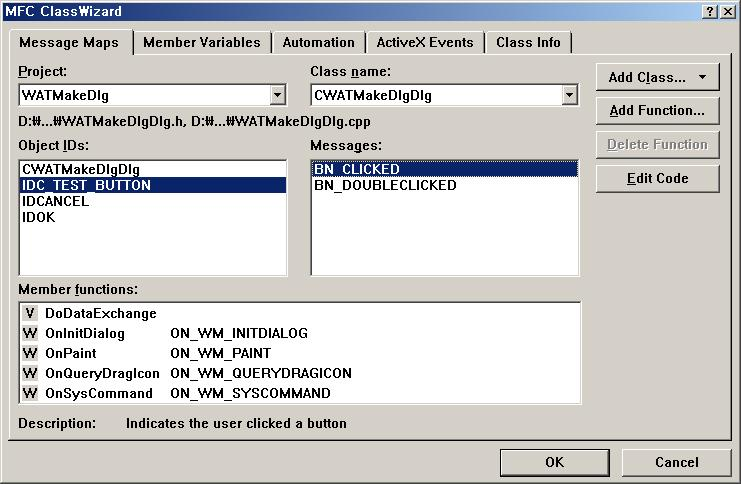Click ON_WM_QUERYDRAGICON entry text

click(x=261, y=373)
